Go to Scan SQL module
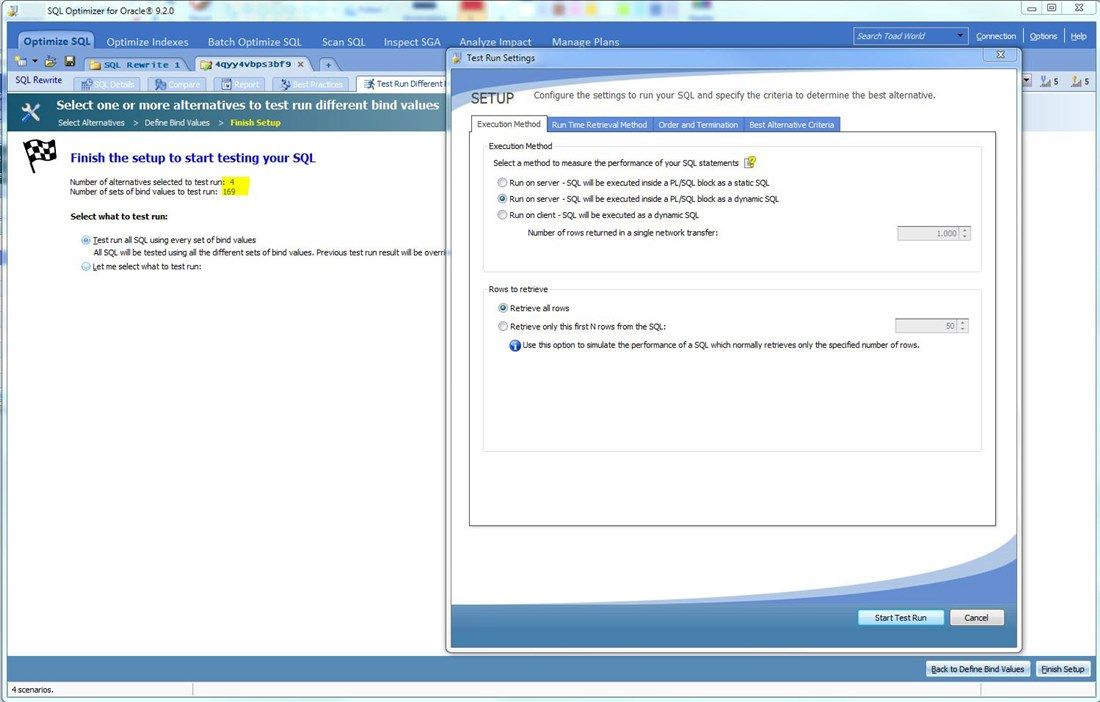The image size is (1100, 702). pyautogui.click(x=344, y=42)
